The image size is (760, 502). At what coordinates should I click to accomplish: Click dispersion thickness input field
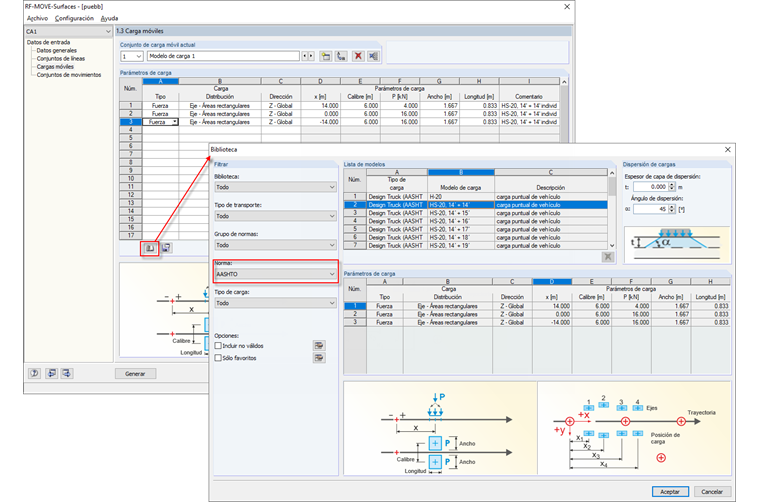[650, 187]
